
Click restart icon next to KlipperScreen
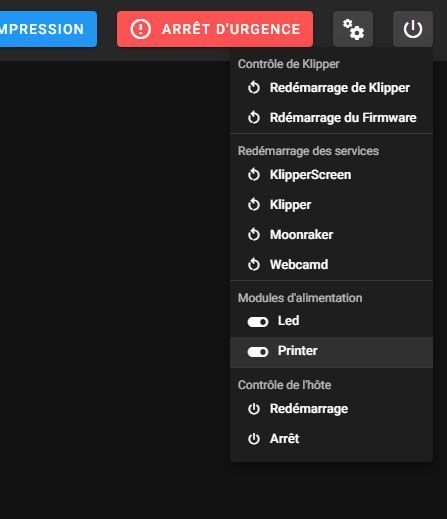(x=254, y=175)
